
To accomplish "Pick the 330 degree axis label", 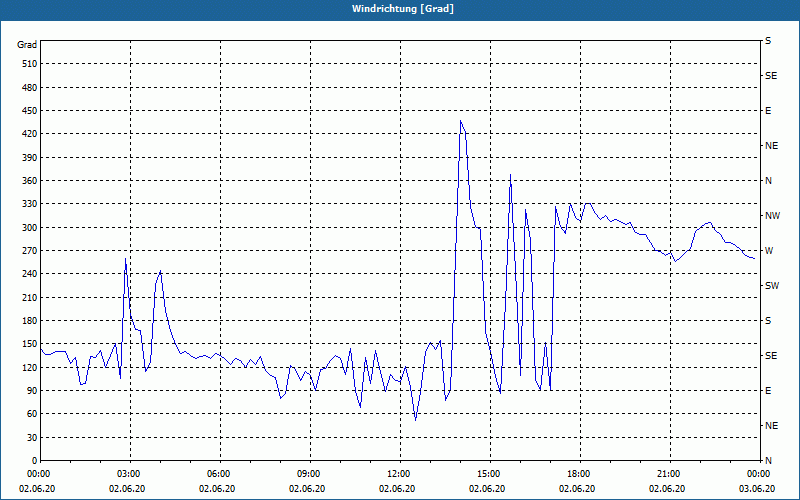I will 29,204.
